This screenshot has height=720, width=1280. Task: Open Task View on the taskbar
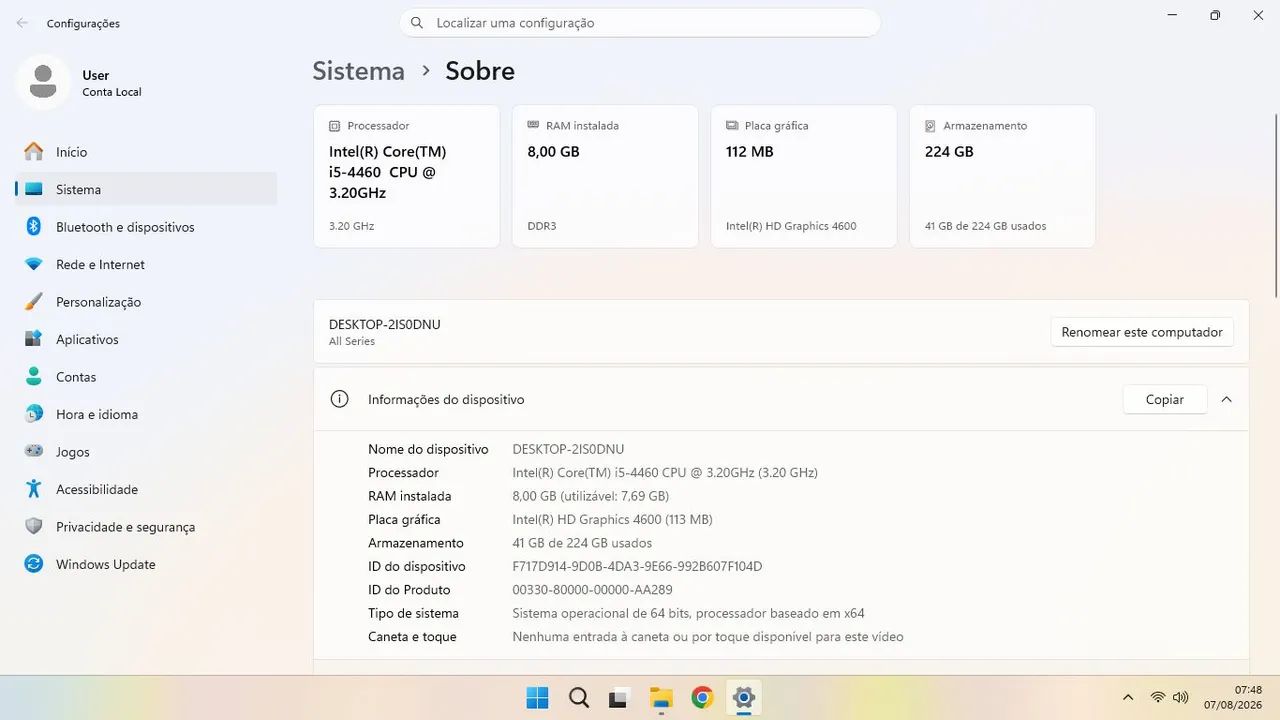click(619, 698)
